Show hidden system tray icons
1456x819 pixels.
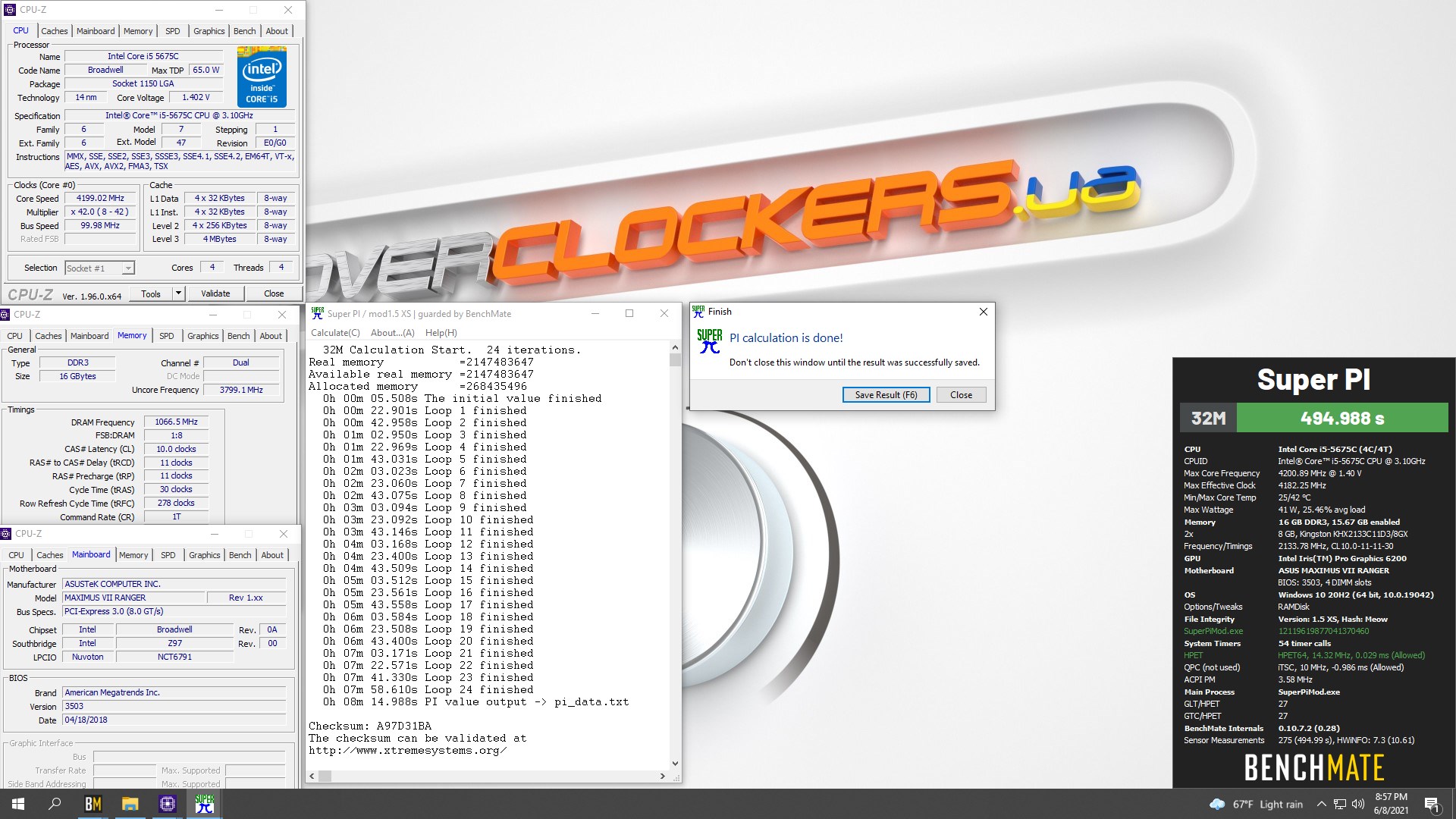pyautogui.click(x=1321, y=804)
